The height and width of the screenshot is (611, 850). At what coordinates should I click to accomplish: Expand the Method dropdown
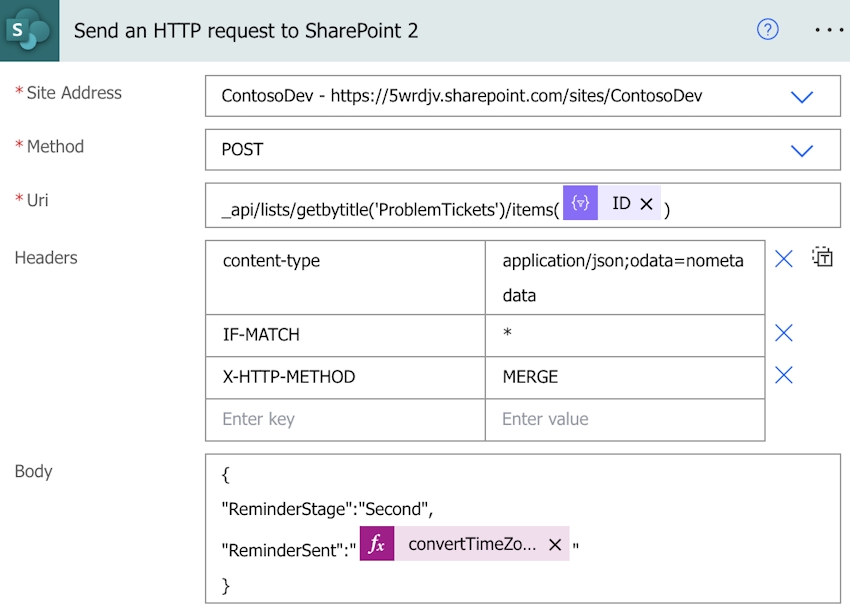tap(801, 150)
